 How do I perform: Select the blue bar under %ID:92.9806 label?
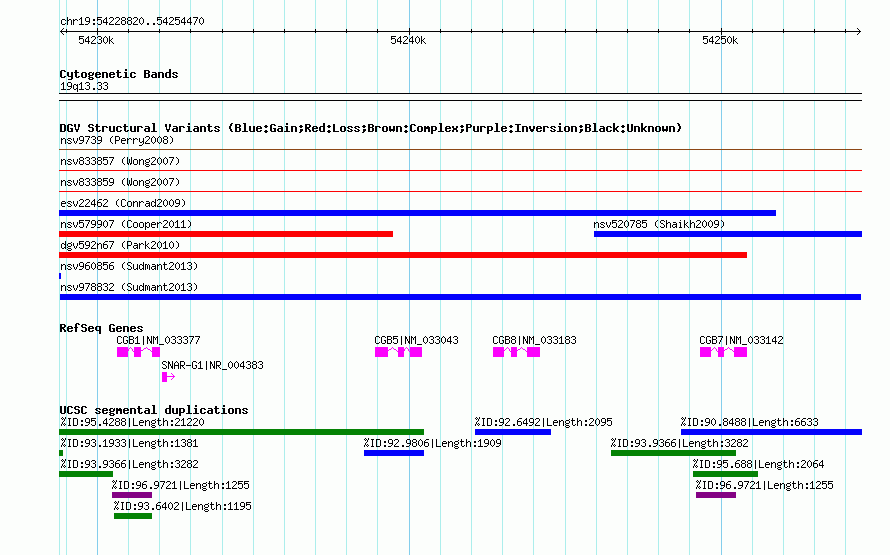394,453
